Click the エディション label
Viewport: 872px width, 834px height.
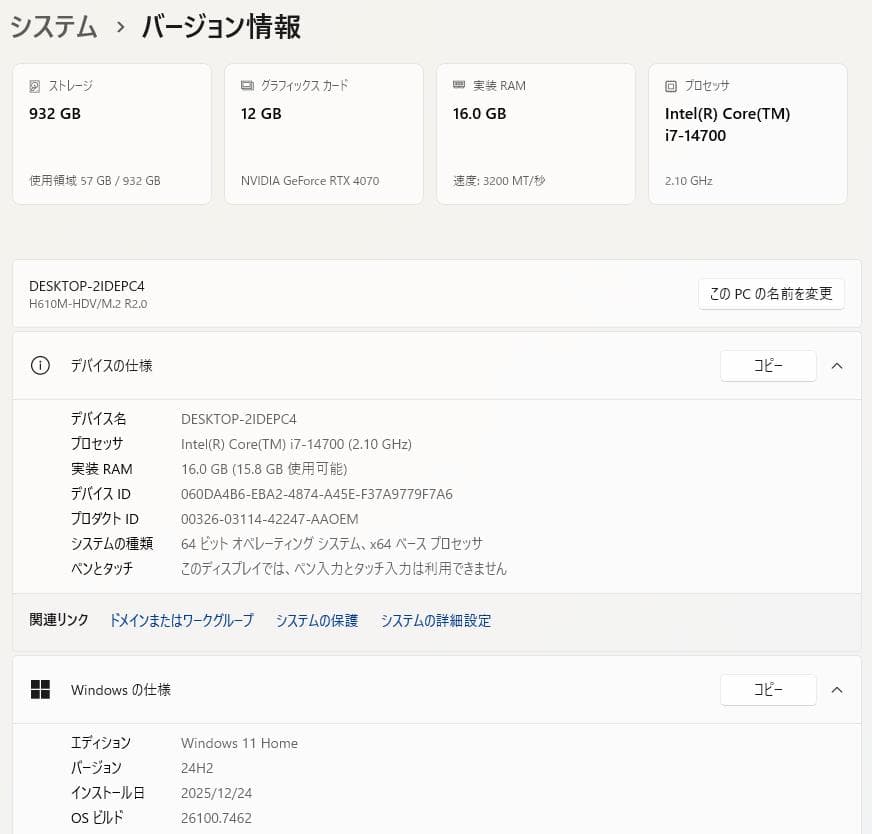101,743
